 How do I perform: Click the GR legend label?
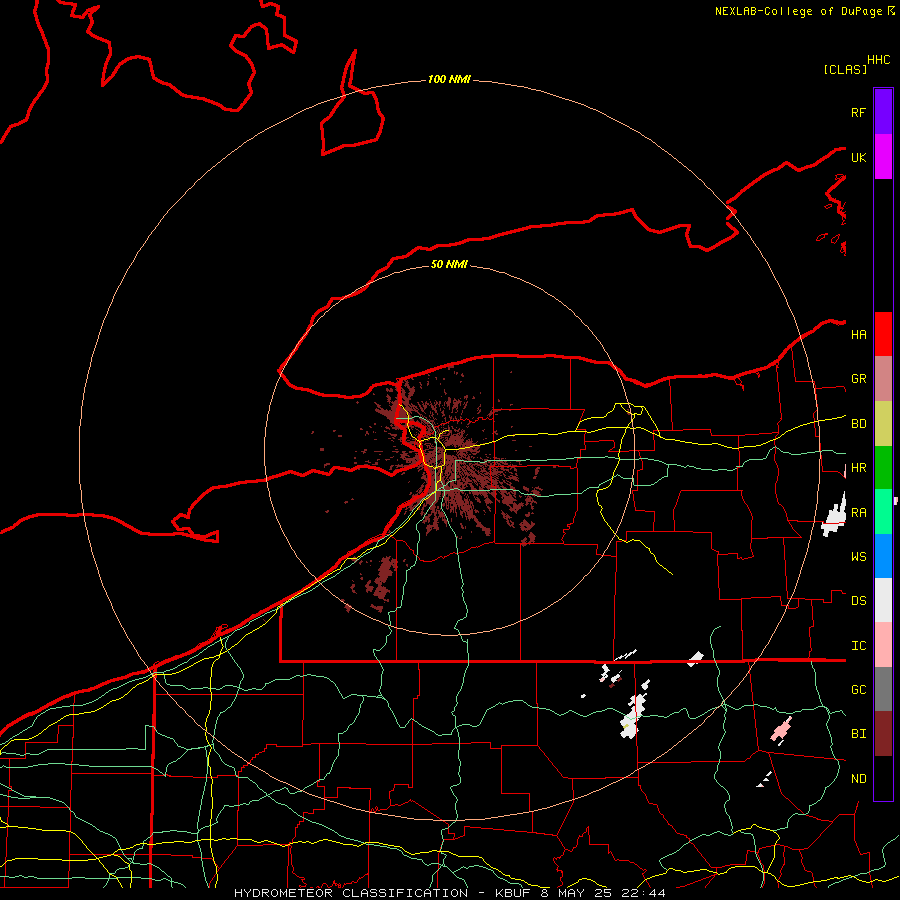[859, 379]
